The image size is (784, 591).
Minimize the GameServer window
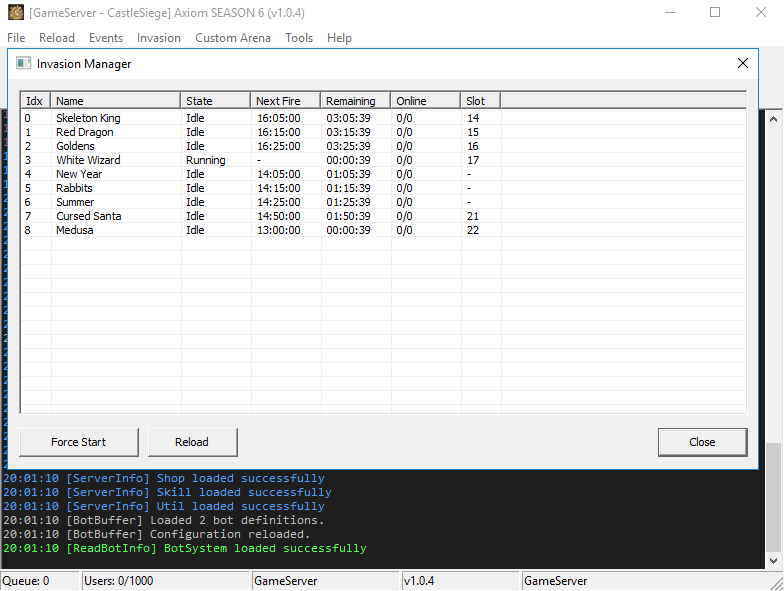click(670, 12)
